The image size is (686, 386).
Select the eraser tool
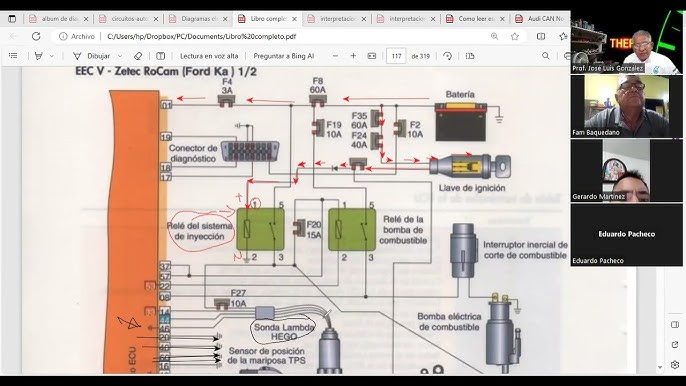pos(138,56)
